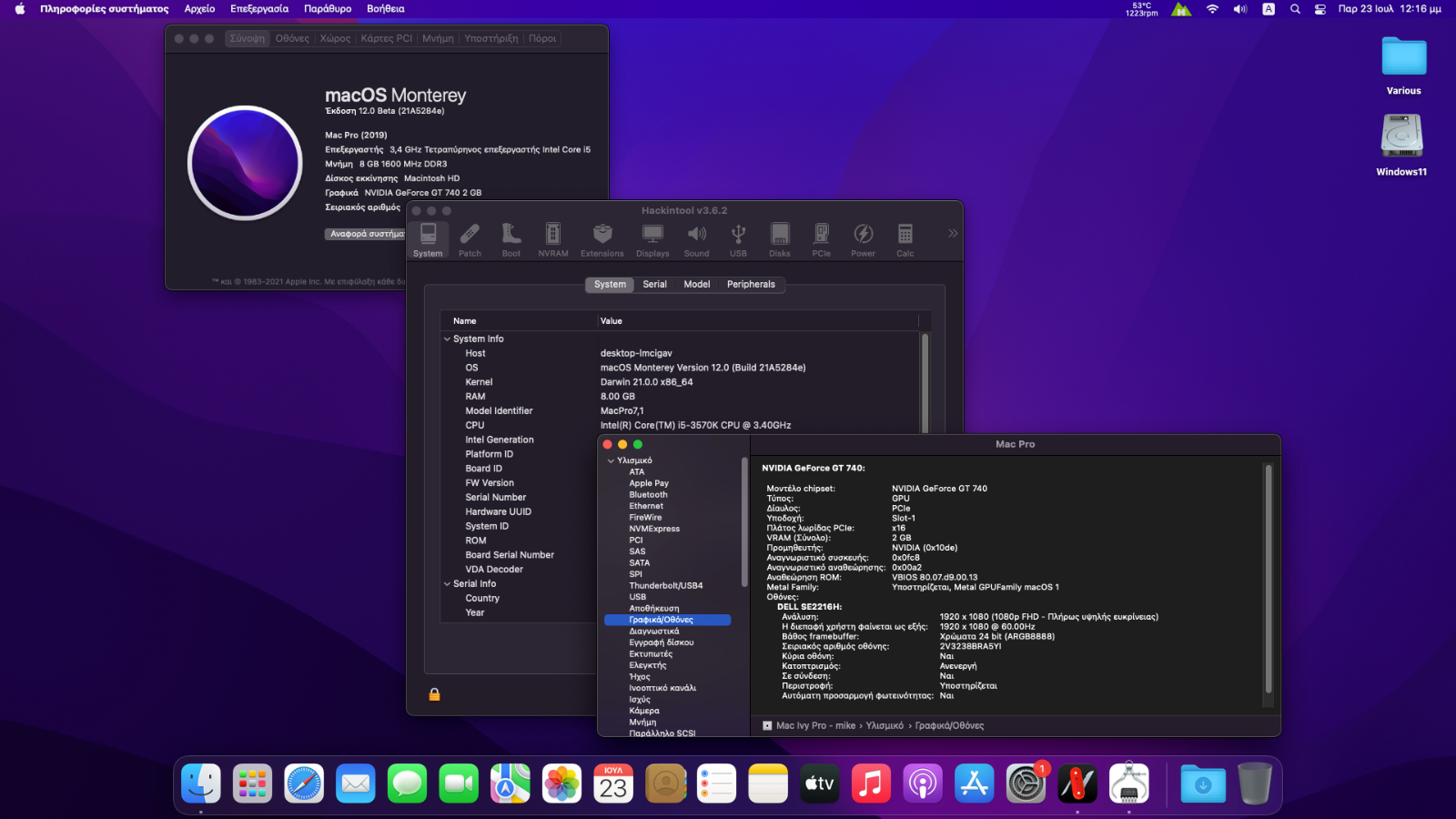
Task: Open the Calc toolbar icon
Action: coord(905,240)
